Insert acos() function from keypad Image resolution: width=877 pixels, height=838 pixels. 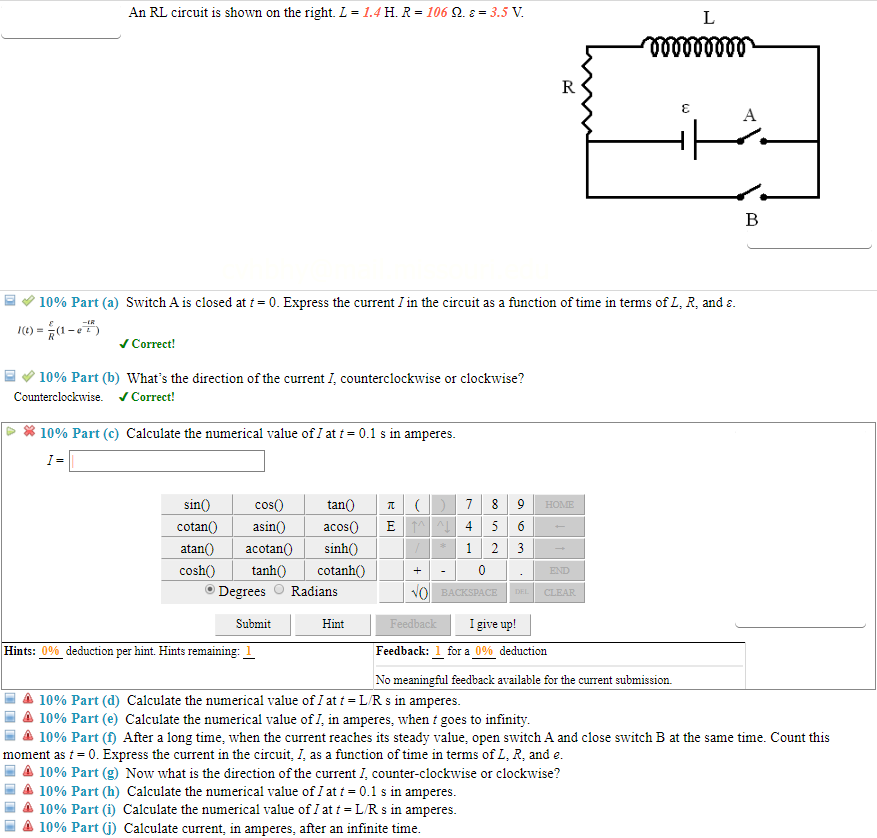[341, 526]
